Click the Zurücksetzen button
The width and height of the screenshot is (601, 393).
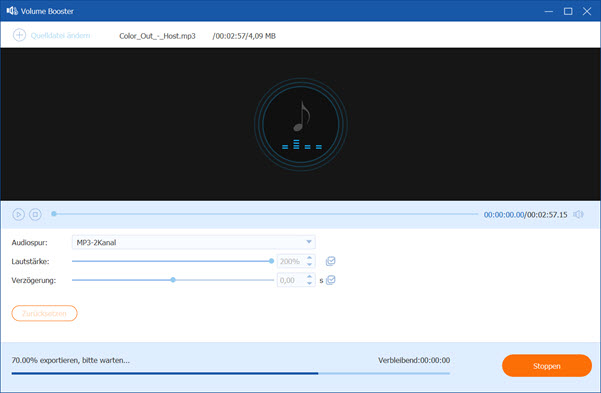point(44,313)
